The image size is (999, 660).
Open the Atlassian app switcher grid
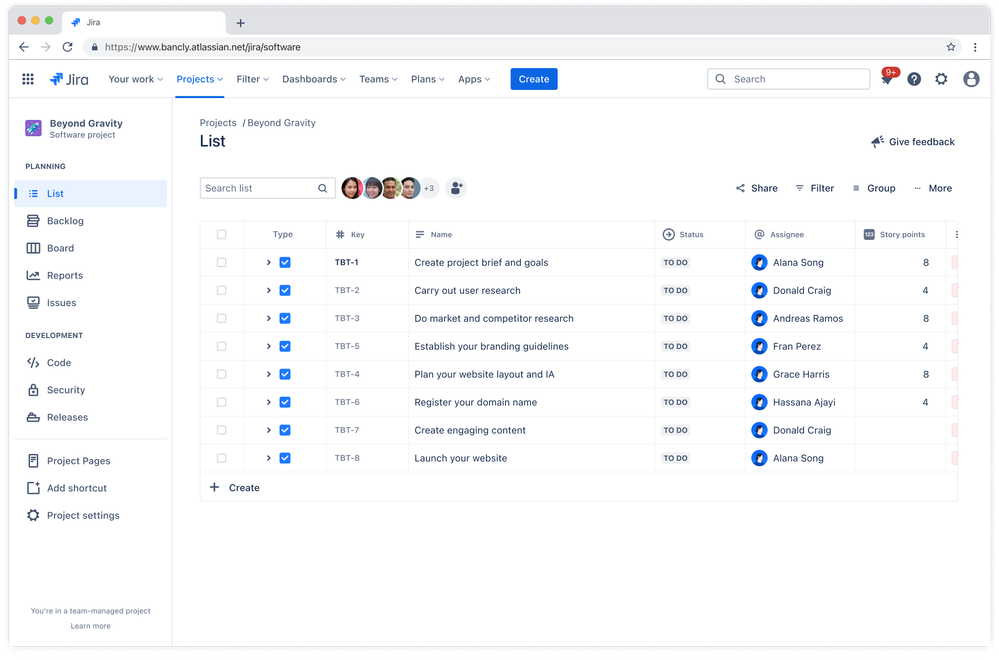click(x=28, y=78)
